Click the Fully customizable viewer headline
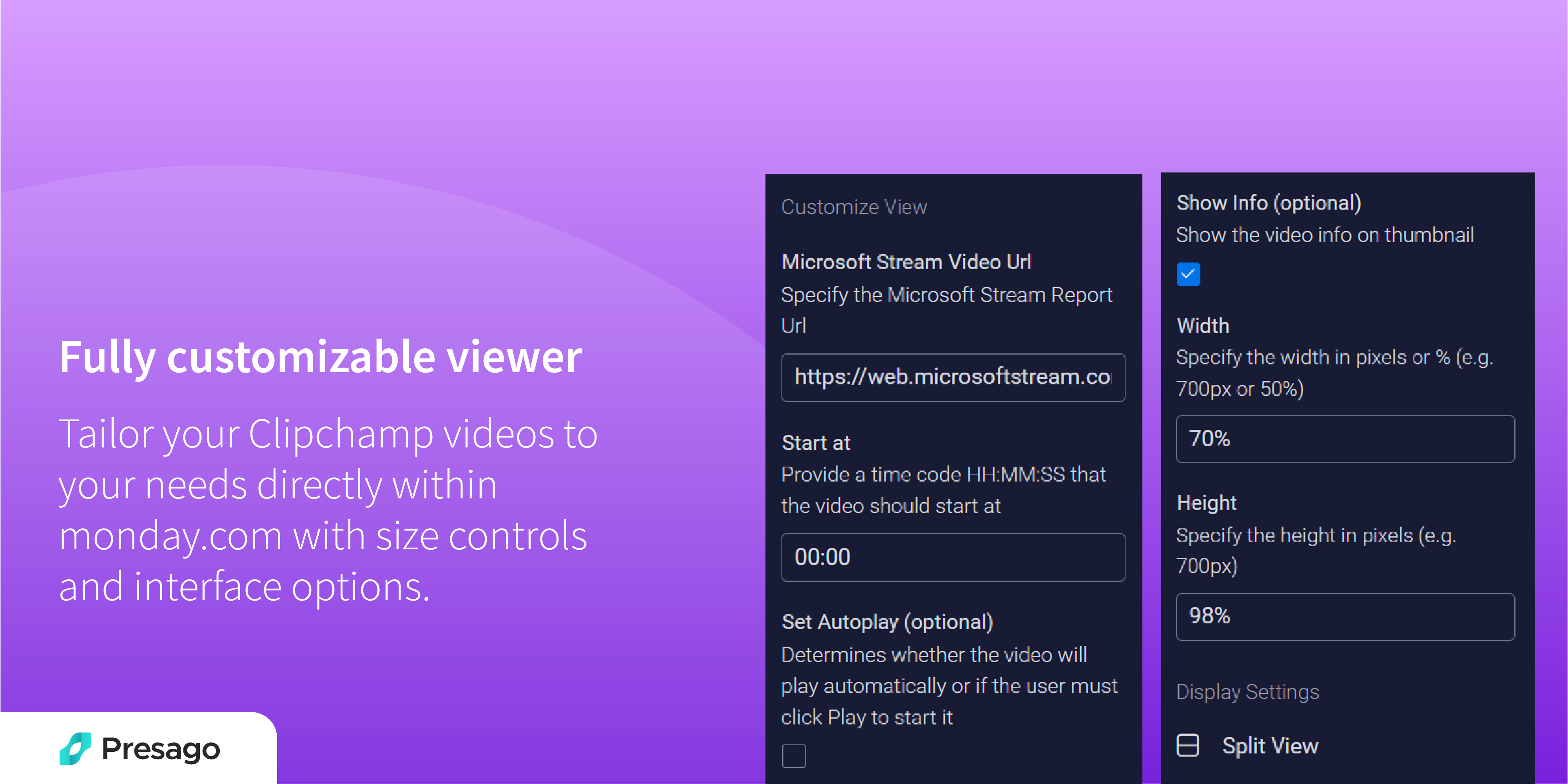 click(321, 357)
